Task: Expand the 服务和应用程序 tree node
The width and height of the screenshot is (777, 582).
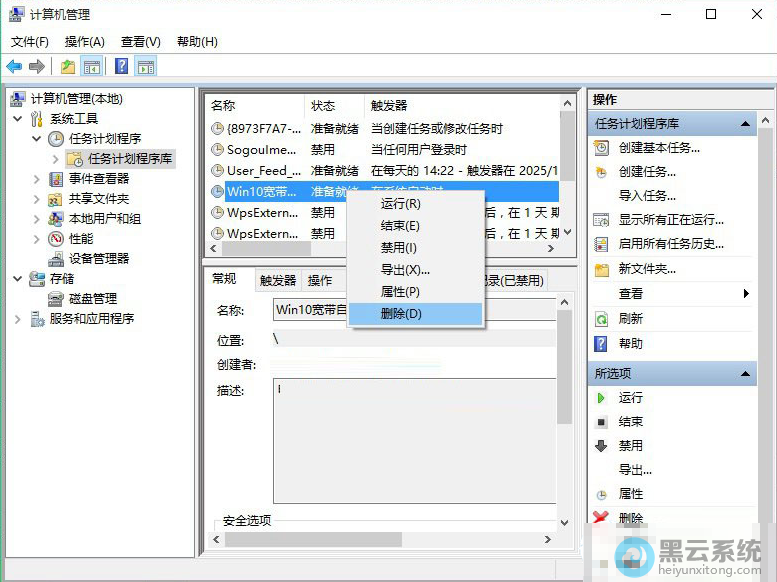Action: pos(18,319)
